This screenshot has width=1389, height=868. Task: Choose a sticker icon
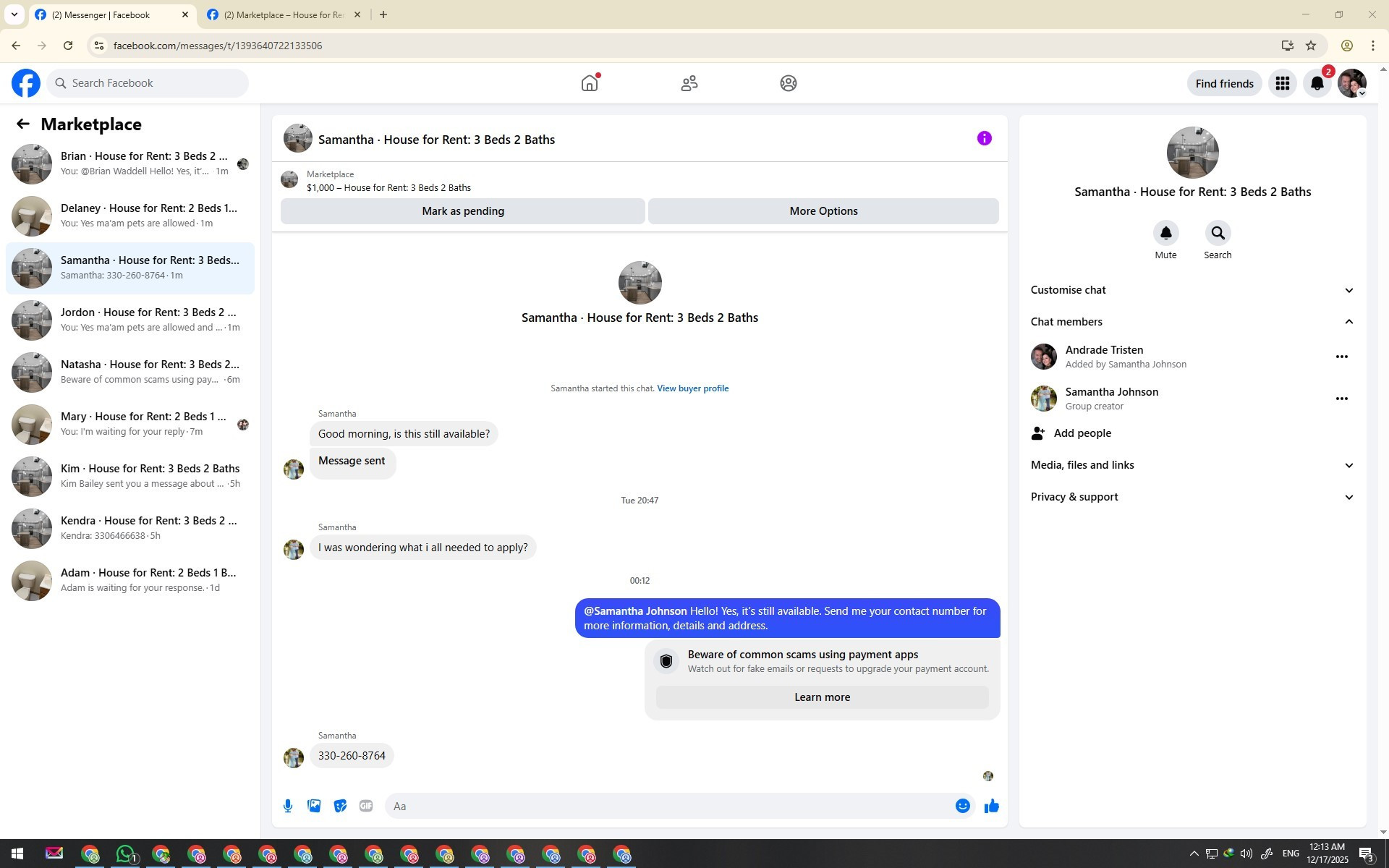point(340,806)
